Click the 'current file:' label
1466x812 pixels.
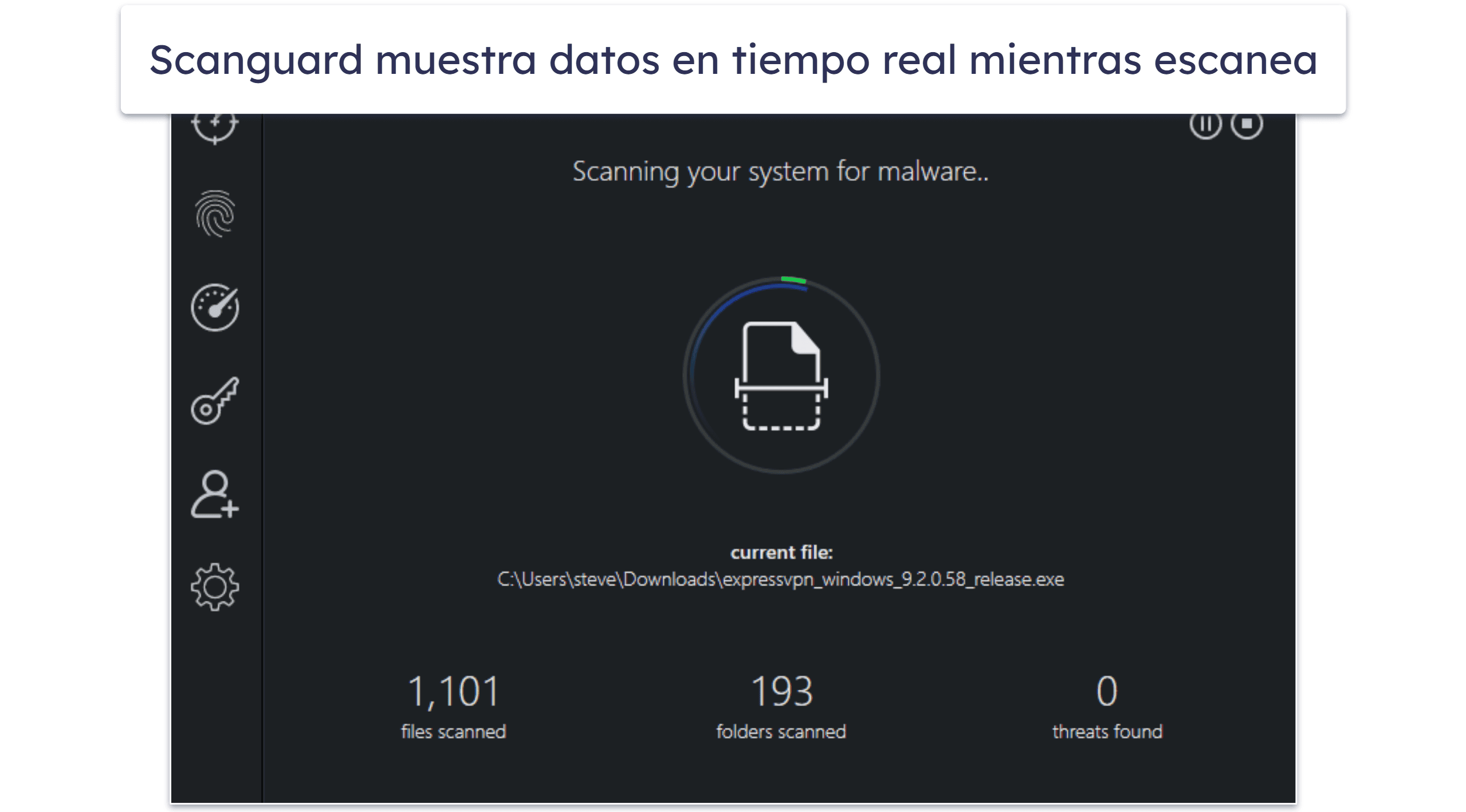click(781, 552)
